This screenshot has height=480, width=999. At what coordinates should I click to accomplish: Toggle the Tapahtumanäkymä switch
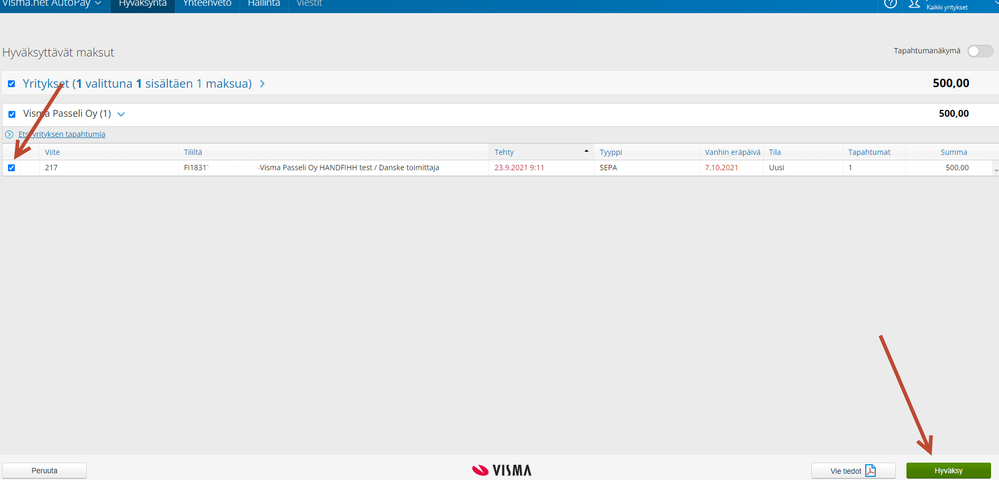[980, 52]
